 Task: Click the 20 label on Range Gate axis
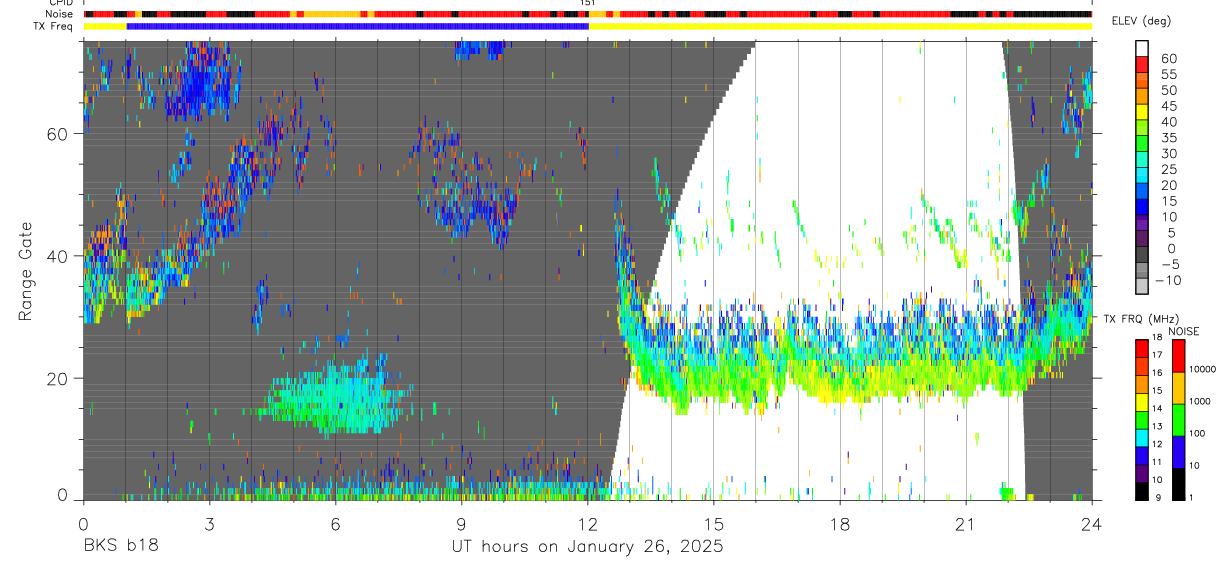(58, 378)
